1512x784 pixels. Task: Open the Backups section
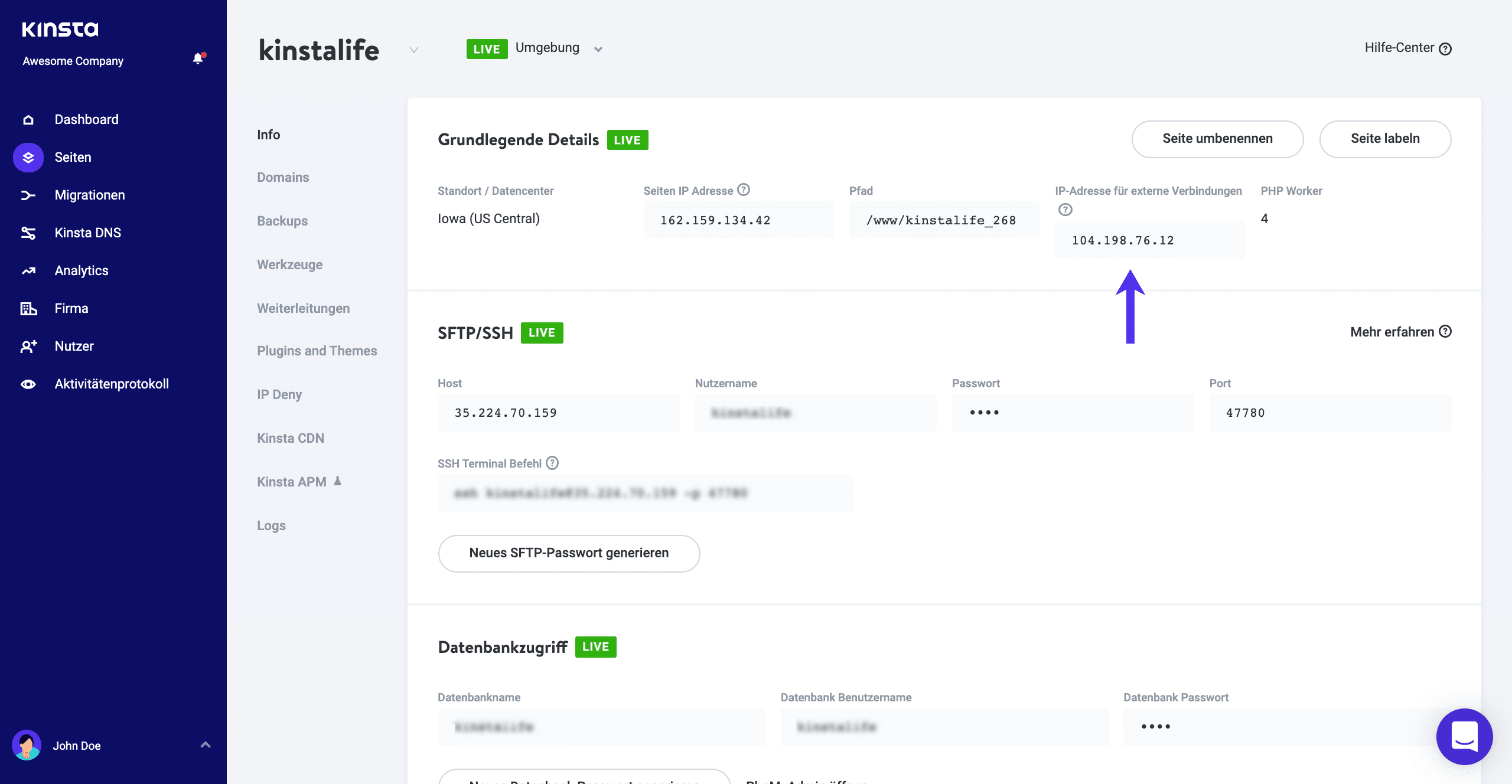[282, 221]
